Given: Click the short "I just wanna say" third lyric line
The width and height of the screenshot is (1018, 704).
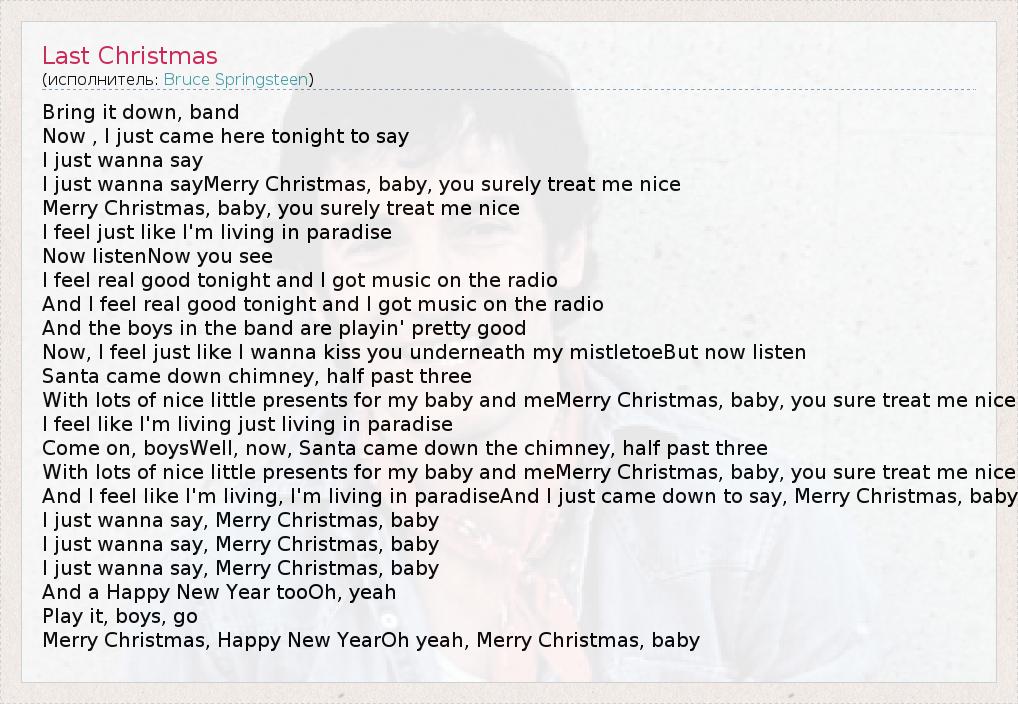Looking at the screenshot, I should pyautogui.click(x=123, y=160).
